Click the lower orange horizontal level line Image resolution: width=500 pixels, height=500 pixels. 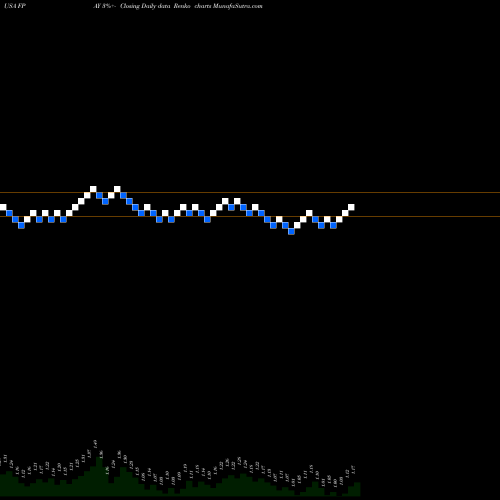pyautogui.click(x=250, y=217)
